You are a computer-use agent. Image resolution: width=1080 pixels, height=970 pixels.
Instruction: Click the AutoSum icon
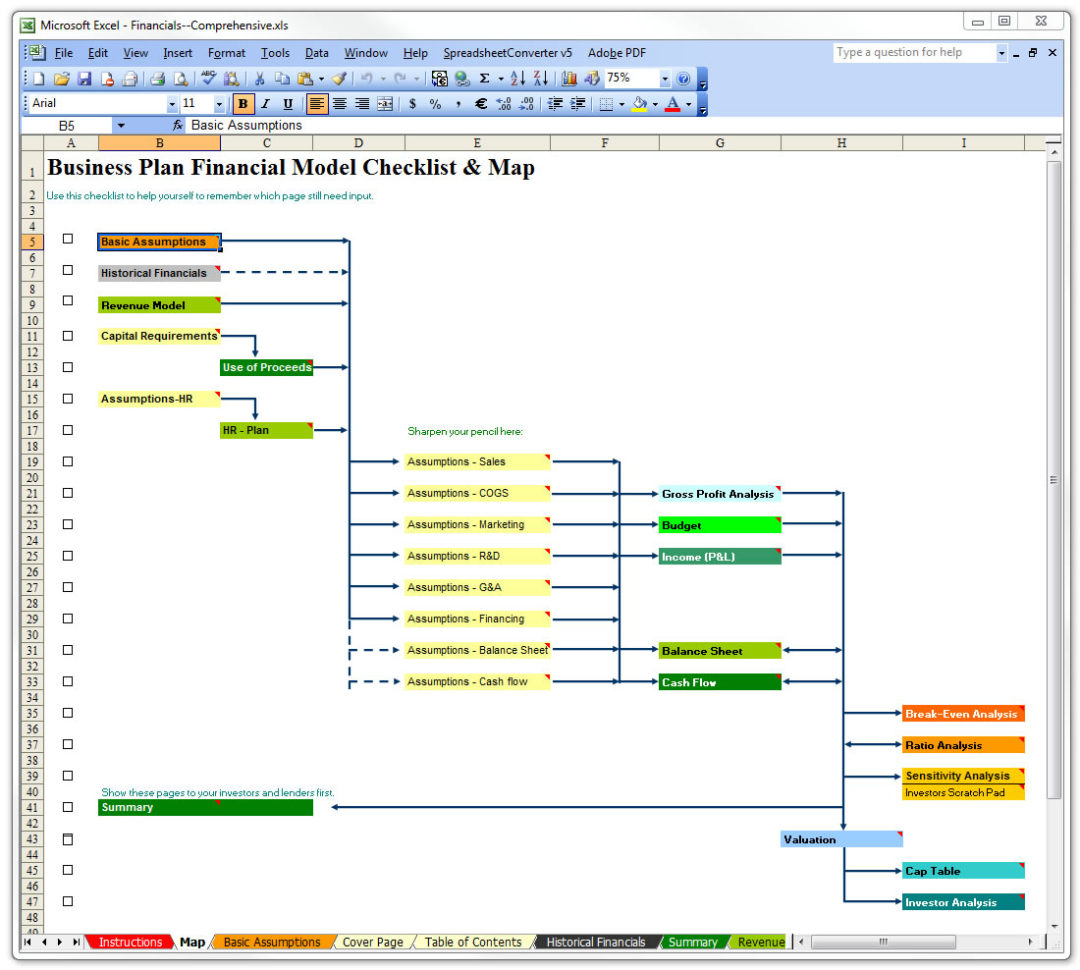coord(484,78)
